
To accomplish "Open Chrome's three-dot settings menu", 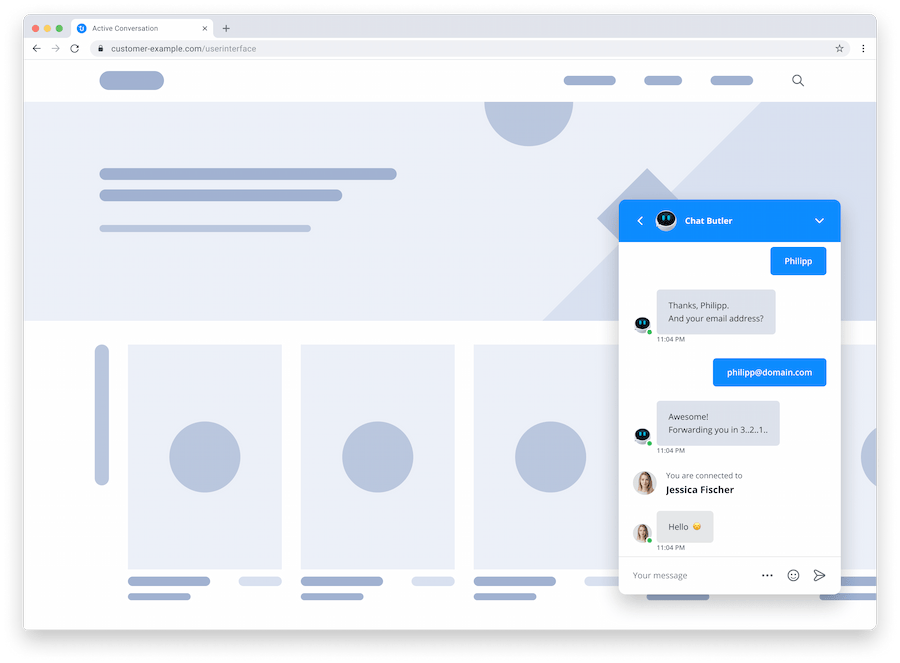I will 863,47.
